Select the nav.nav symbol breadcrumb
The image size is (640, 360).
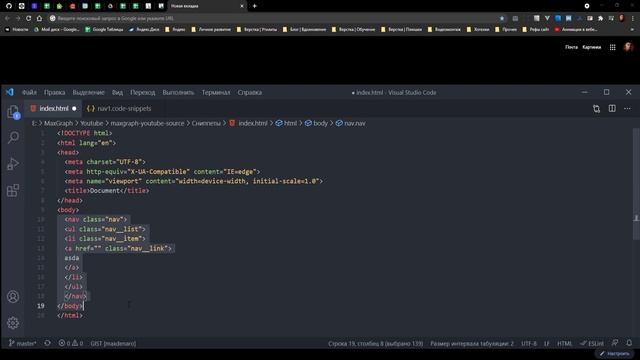(351, 123)
